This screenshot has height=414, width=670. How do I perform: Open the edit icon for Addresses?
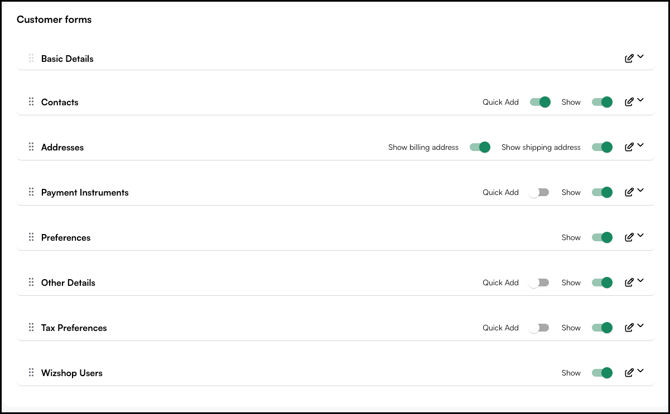point(629,147)
